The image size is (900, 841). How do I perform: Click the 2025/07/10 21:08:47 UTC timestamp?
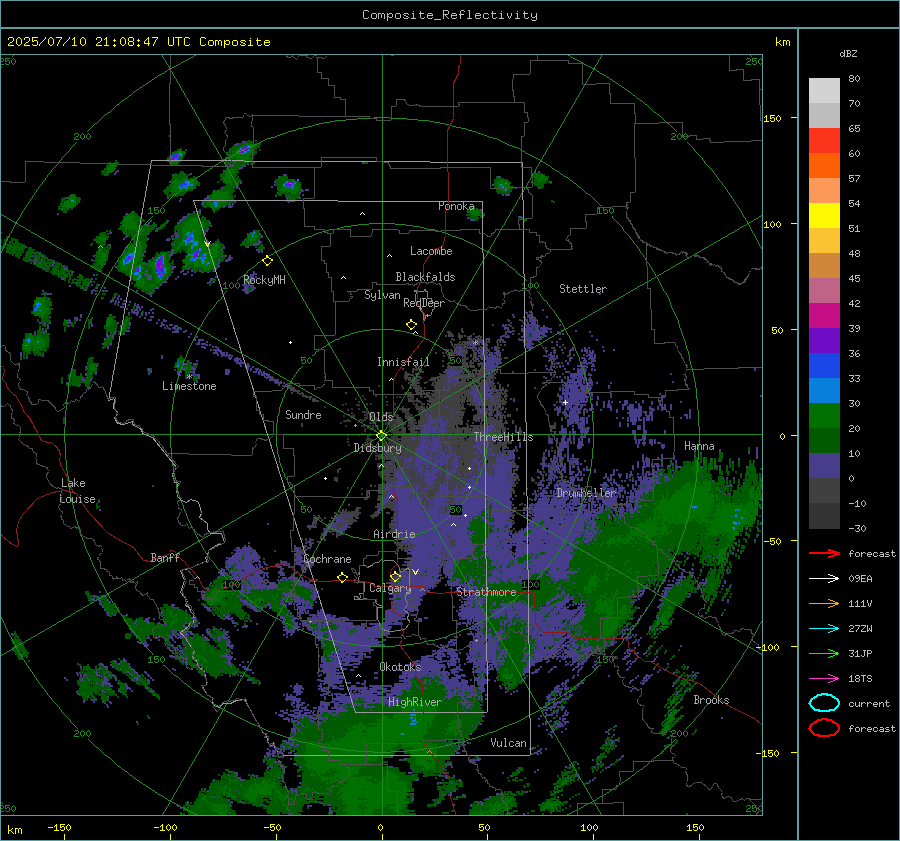(99, 42)
